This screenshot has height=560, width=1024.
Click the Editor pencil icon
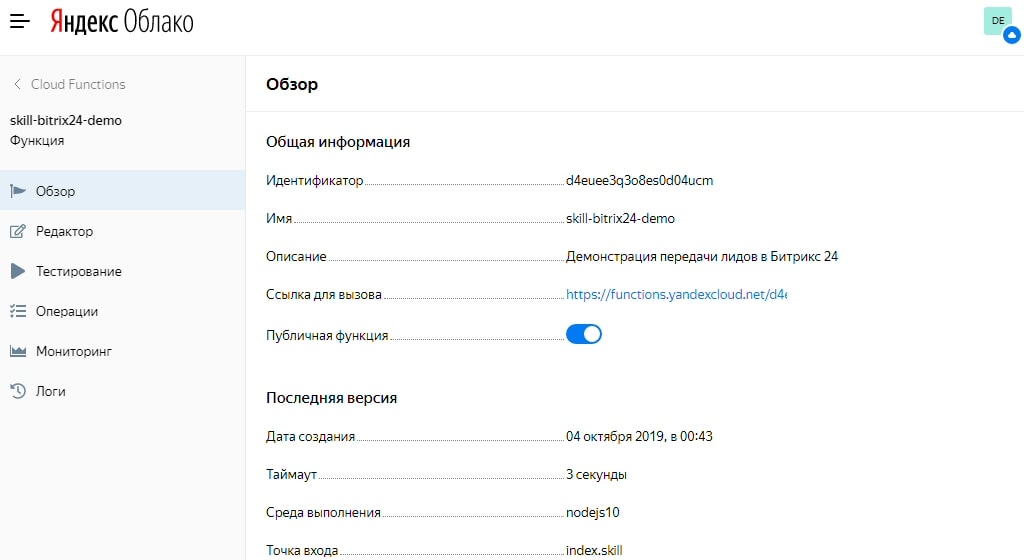(17, 231)
